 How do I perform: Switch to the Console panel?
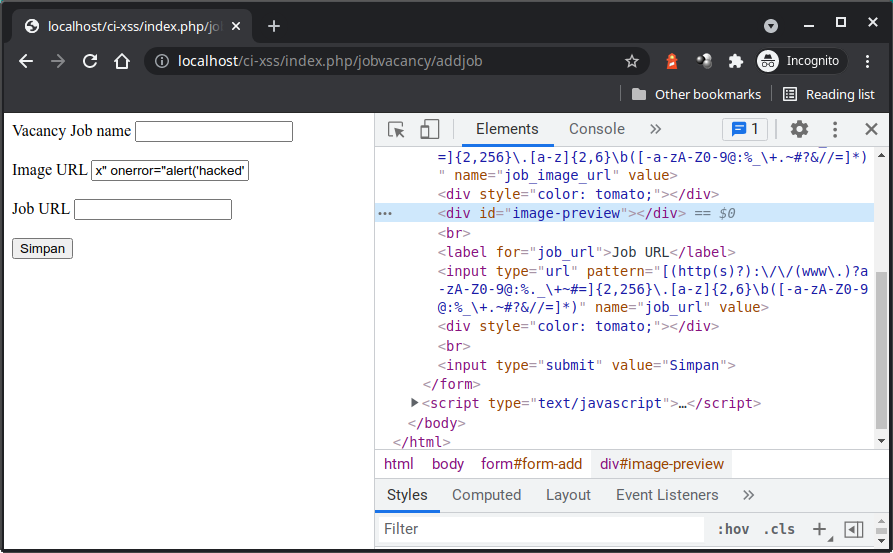pyautogui.click(x=596, y=129)
